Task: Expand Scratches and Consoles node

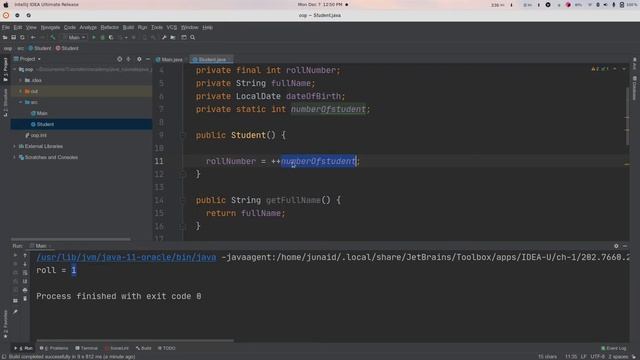Action: 15,157
